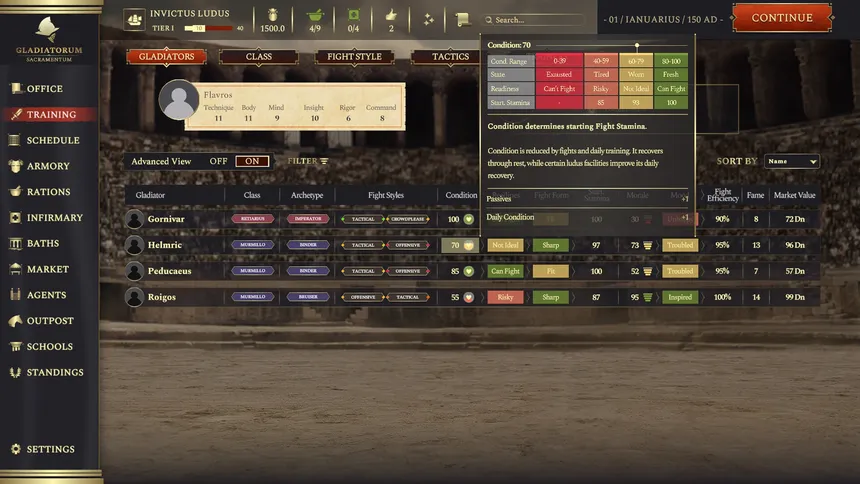Open the Standings laurel icon
This screenshot has height=484, width=860.
pos(15,372)
